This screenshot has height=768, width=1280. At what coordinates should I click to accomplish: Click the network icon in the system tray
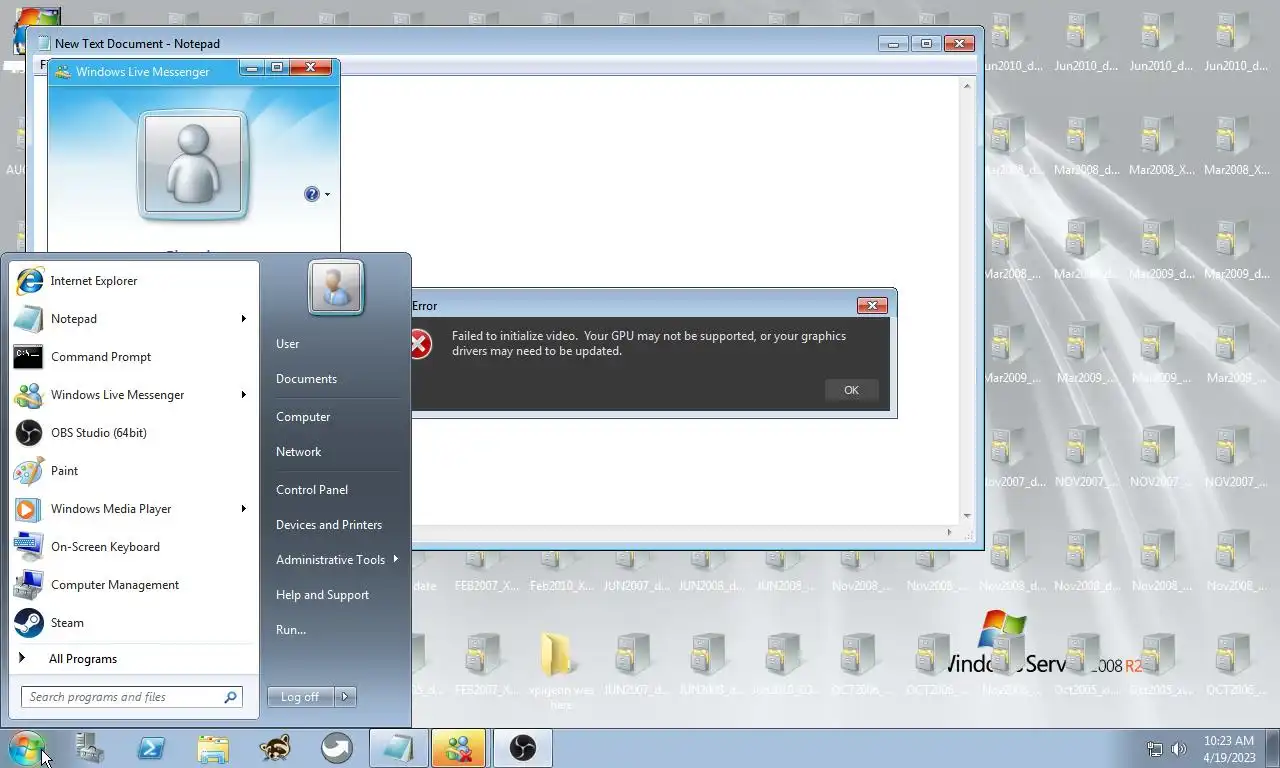pyautogui.click(x=1155, y=749)
